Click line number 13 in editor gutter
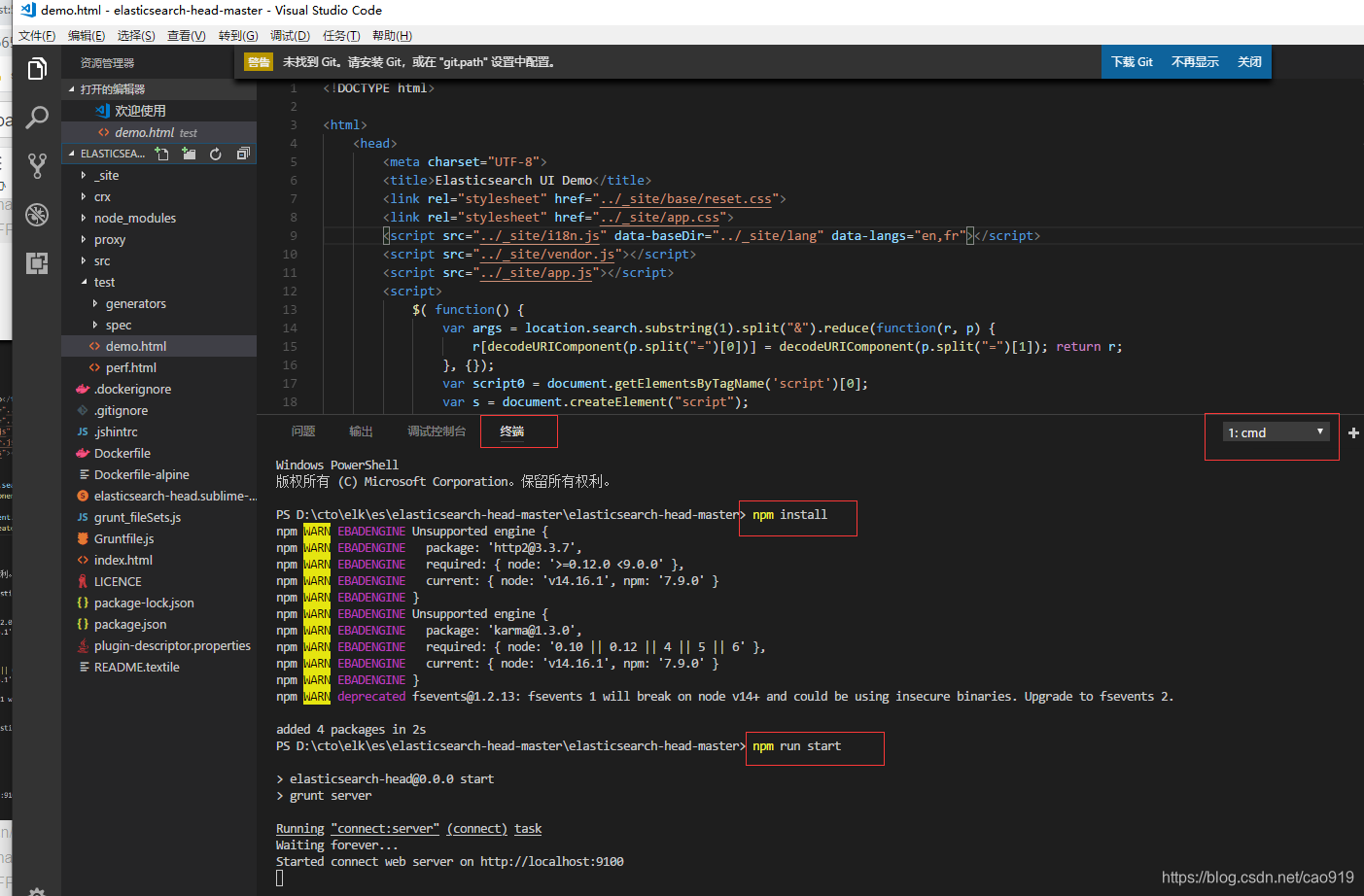 [290, 310]
